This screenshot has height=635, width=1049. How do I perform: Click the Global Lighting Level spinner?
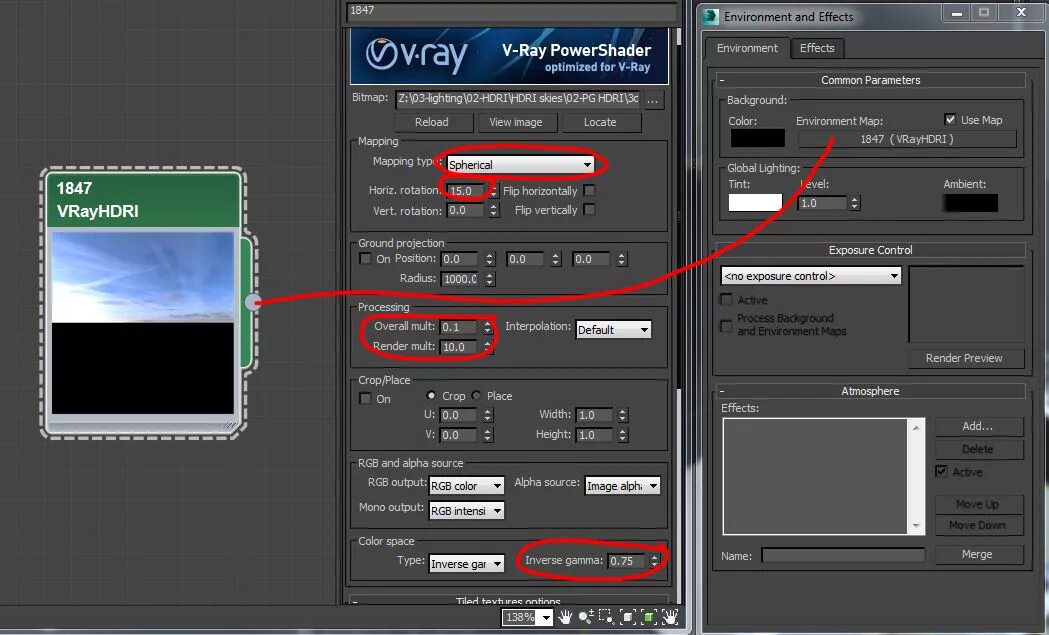click(854, 203)
